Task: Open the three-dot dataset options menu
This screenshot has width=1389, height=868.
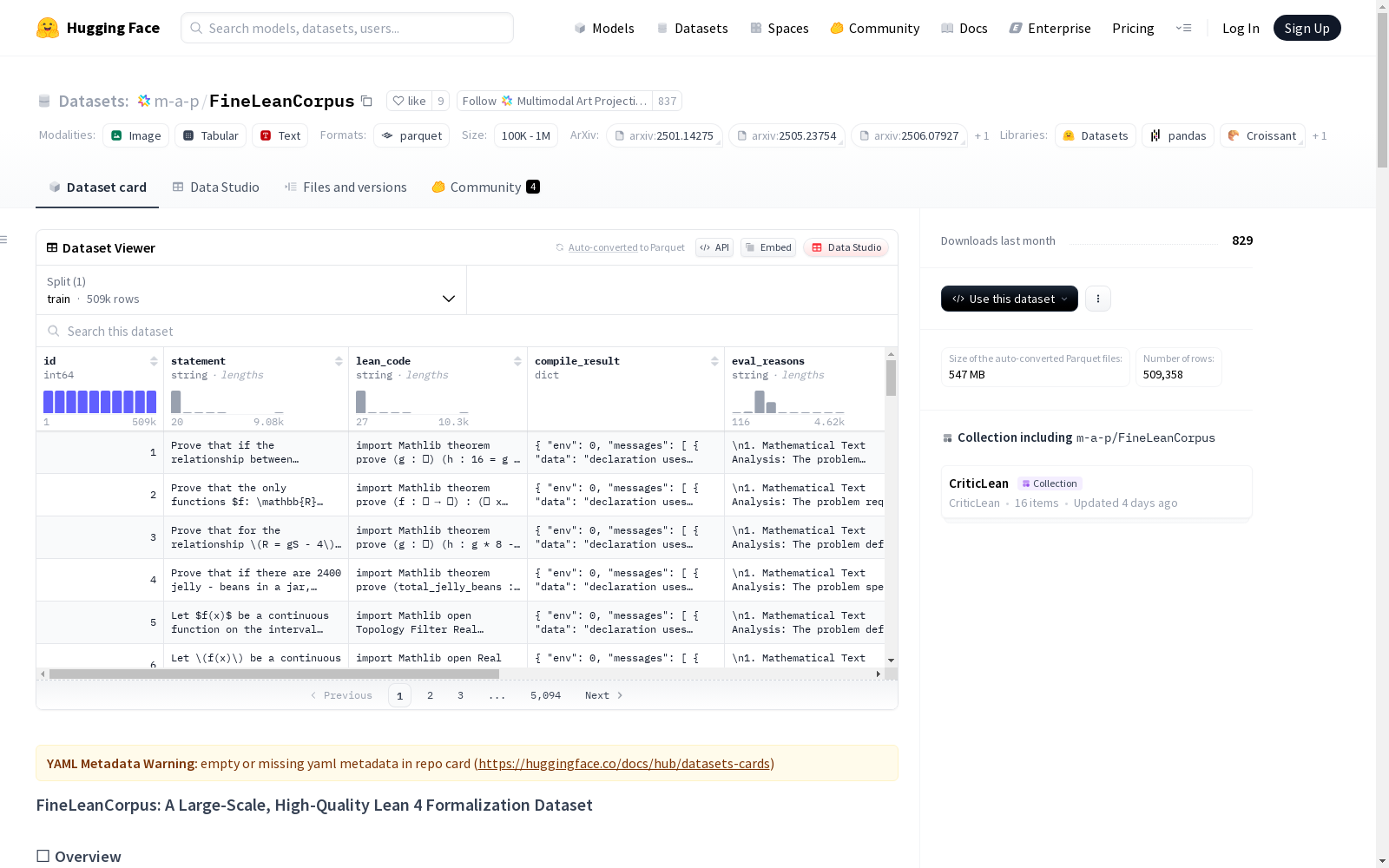Action: (x=1098, y=299)
